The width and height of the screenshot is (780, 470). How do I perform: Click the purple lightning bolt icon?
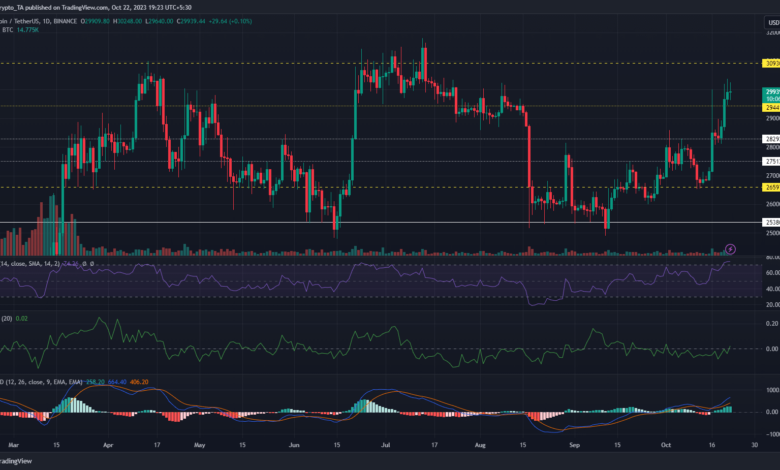point(730,249)
